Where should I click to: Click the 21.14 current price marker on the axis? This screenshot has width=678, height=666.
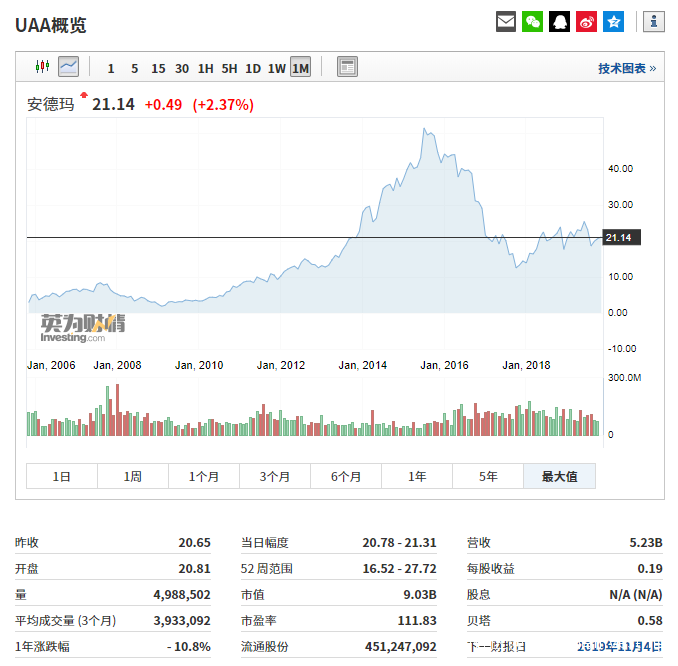pyautogui.click(x=621, y=237)
